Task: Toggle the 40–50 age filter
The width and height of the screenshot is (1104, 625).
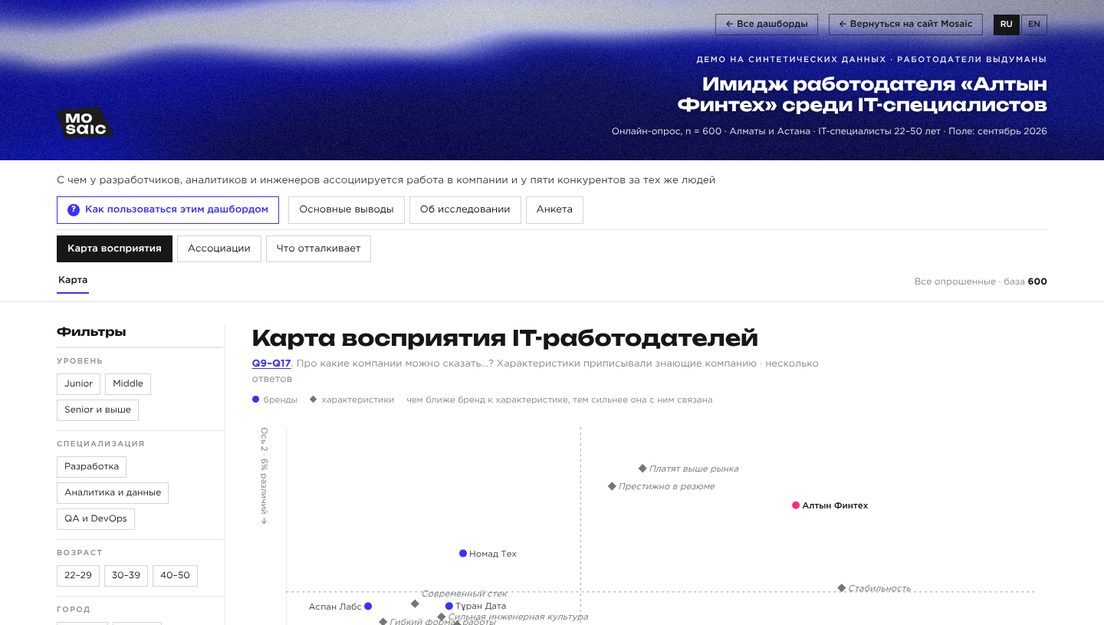Action: click(x=175, y=576)
